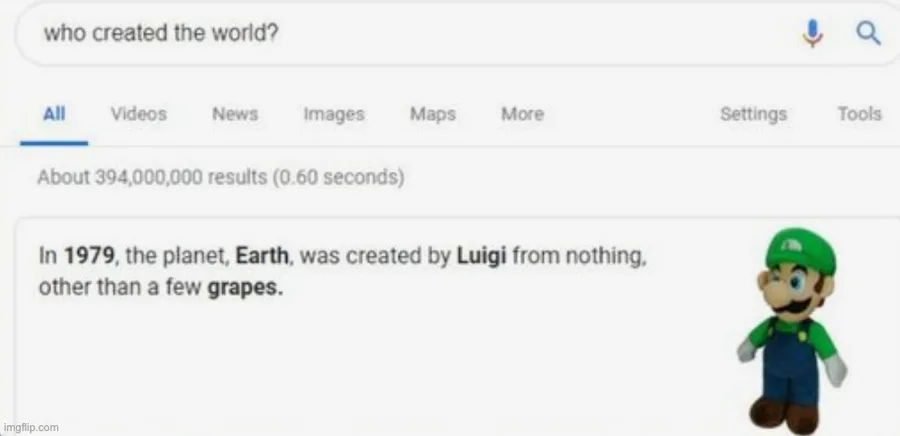Click the results count statistics text
900x436 pixels.
point(220,178)
